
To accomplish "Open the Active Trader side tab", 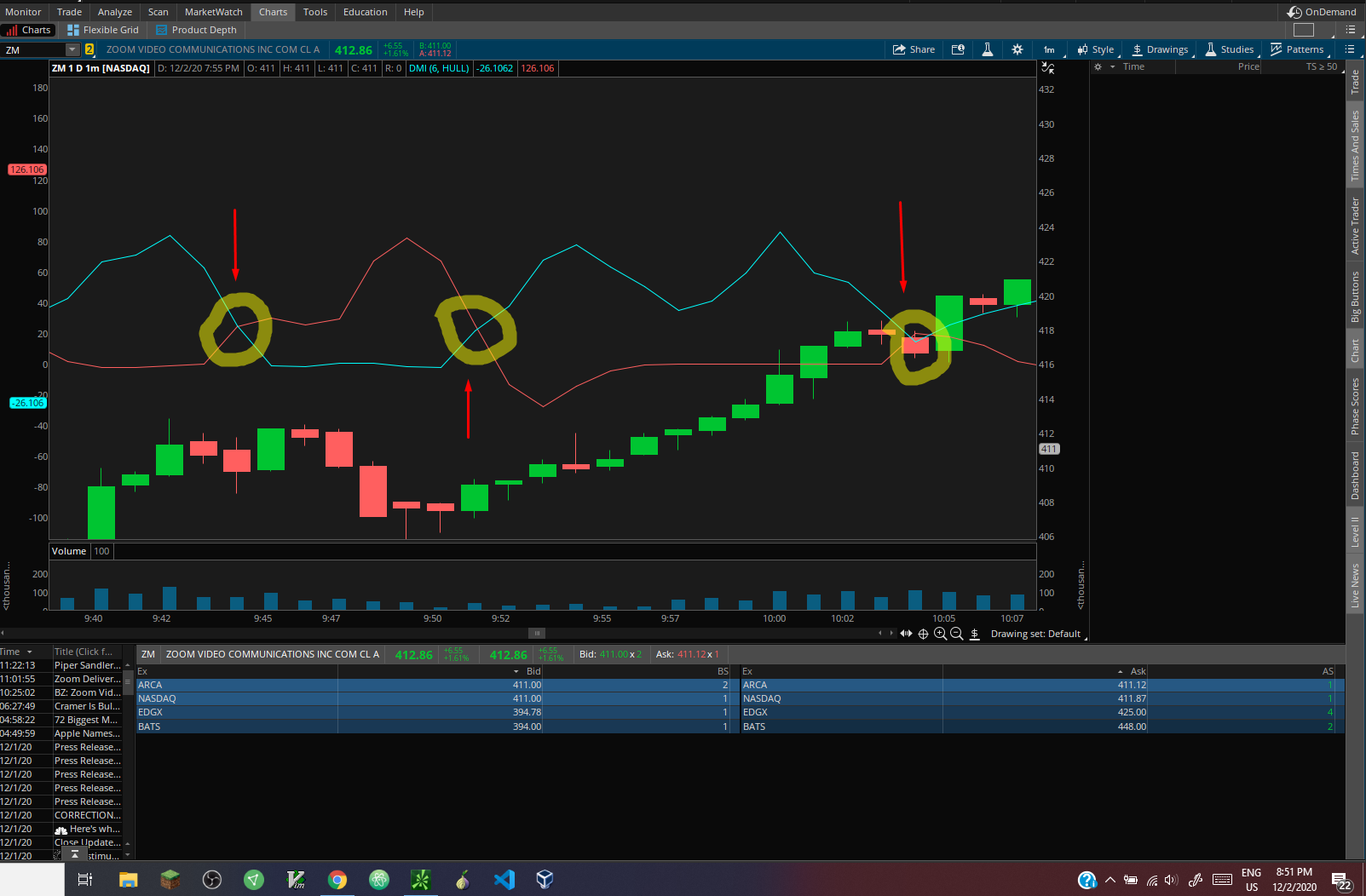I will 1355,226.
